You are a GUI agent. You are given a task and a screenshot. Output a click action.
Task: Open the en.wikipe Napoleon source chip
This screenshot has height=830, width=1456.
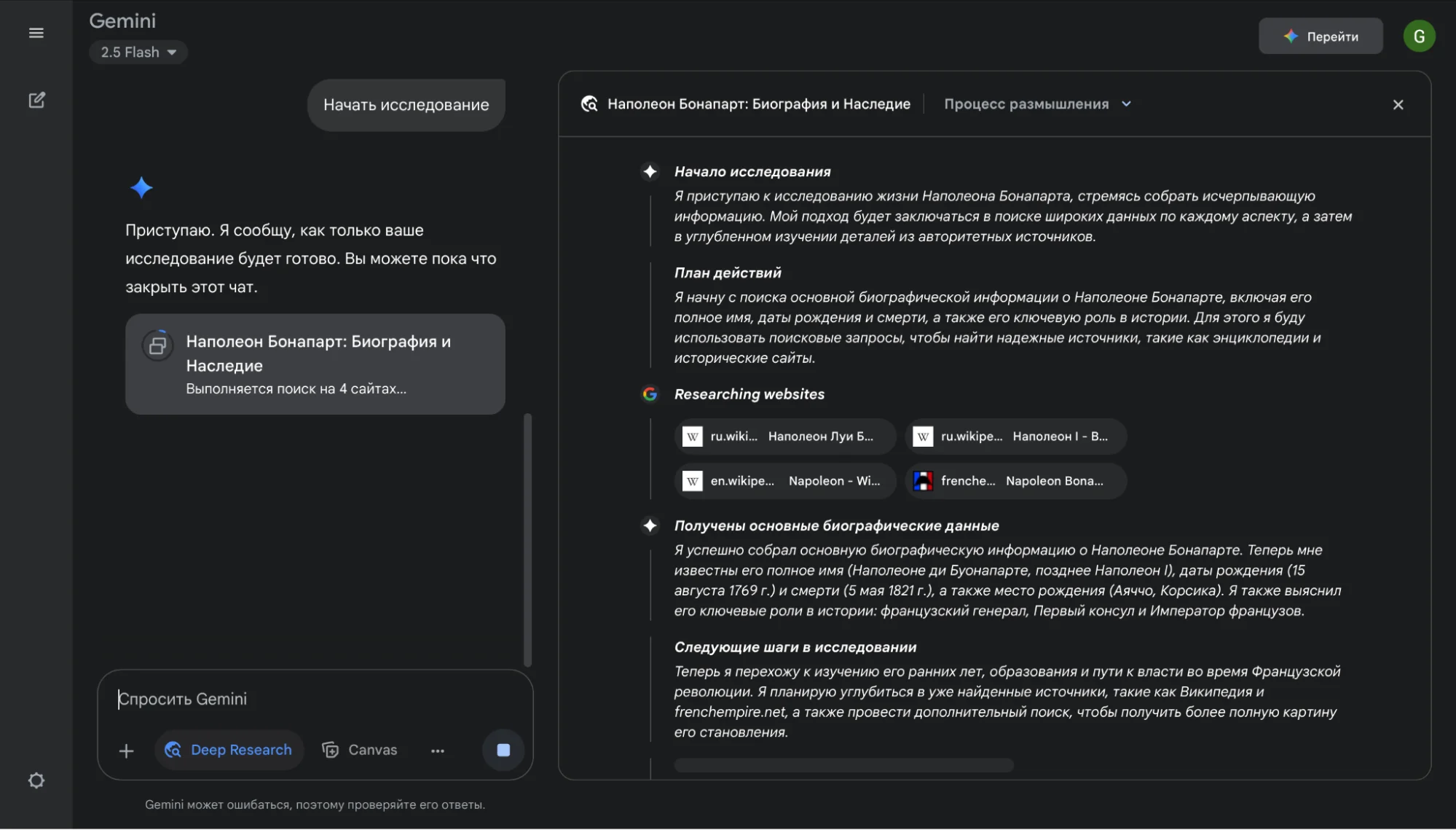[x=785, y=481]
